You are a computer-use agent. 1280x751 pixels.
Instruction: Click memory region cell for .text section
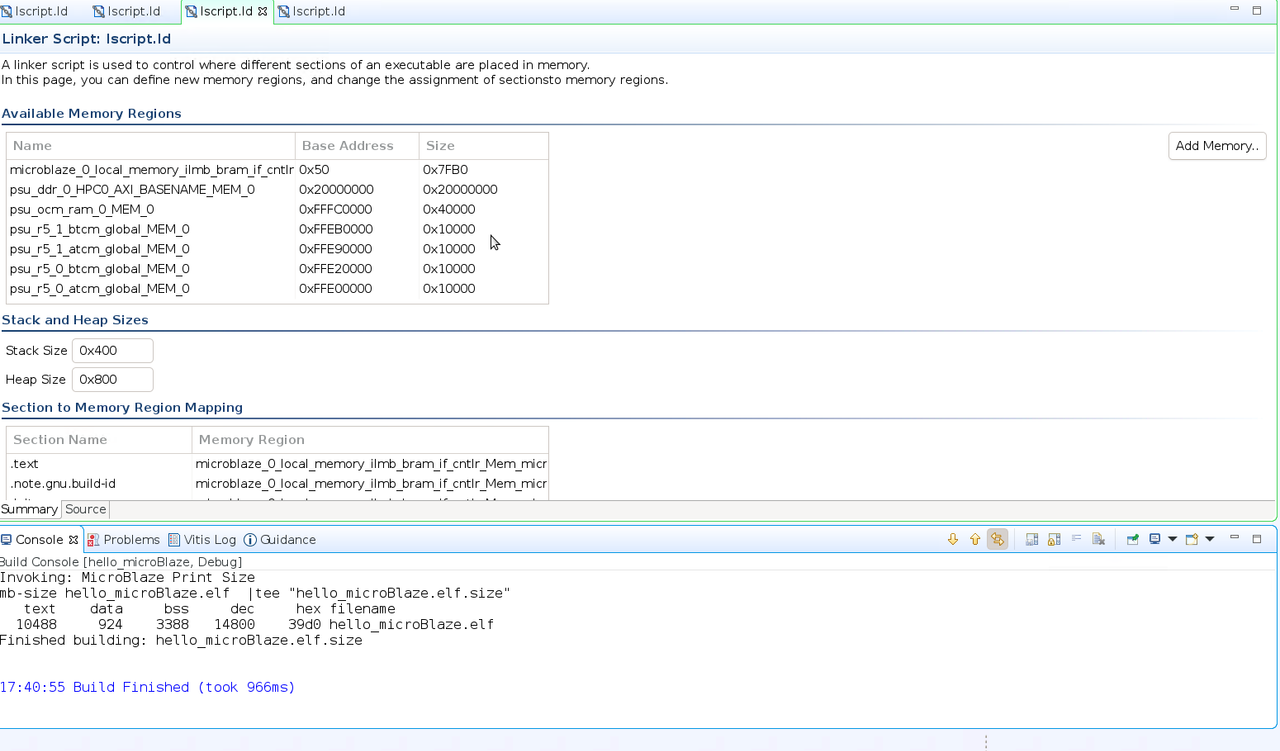(371, 464)
